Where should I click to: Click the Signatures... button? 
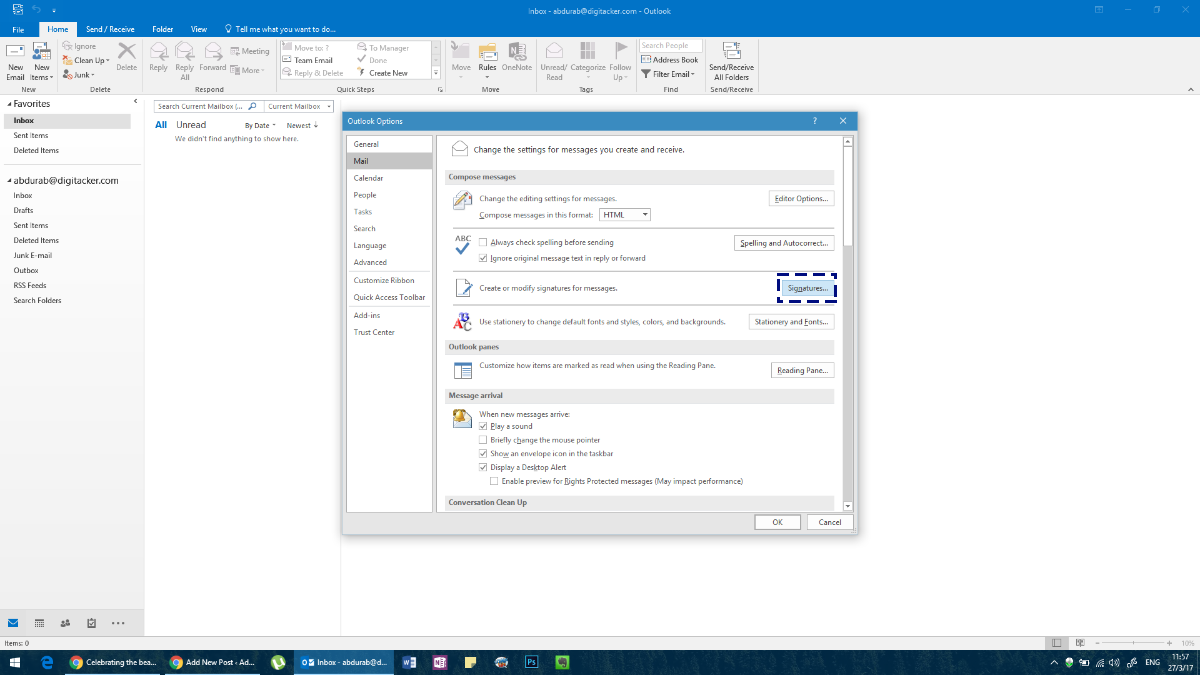807,288
